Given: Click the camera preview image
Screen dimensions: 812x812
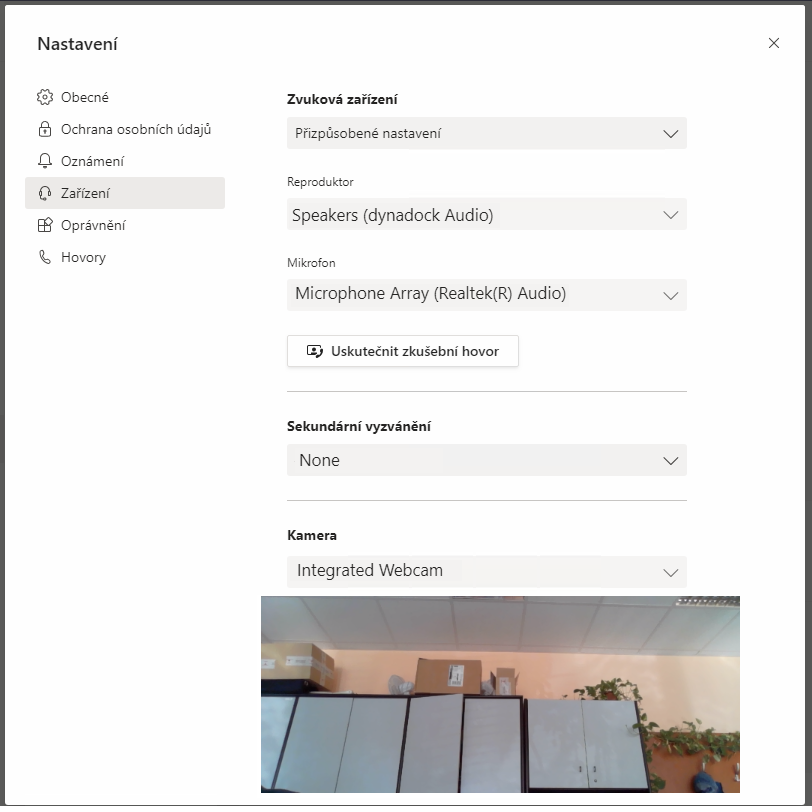Looking at the screenshot, I should 500,694.
